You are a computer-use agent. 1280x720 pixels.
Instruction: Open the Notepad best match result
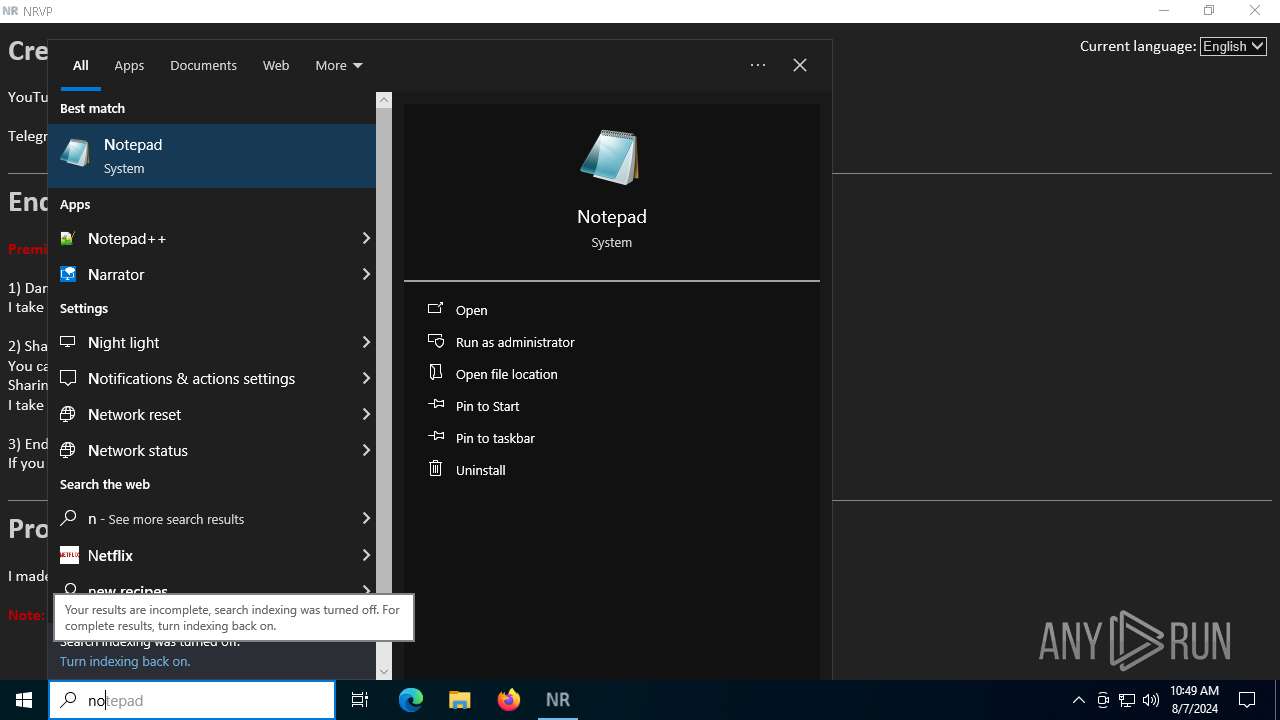(x=212, y=156)
